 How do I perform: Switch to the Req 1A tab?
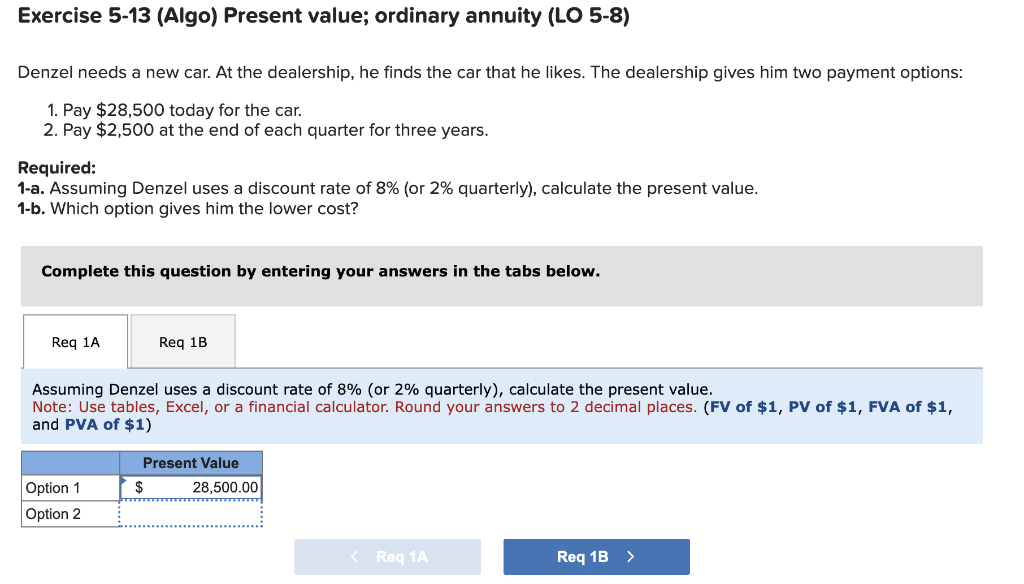(x=75, y=341)
